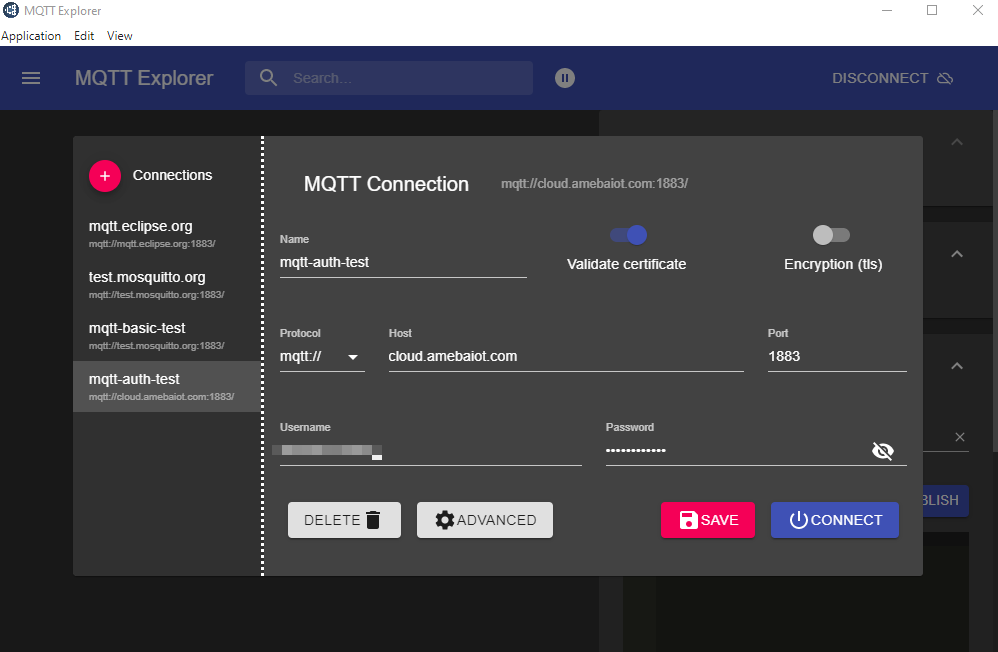Open the hamburger navigation menu

(31, 78)
